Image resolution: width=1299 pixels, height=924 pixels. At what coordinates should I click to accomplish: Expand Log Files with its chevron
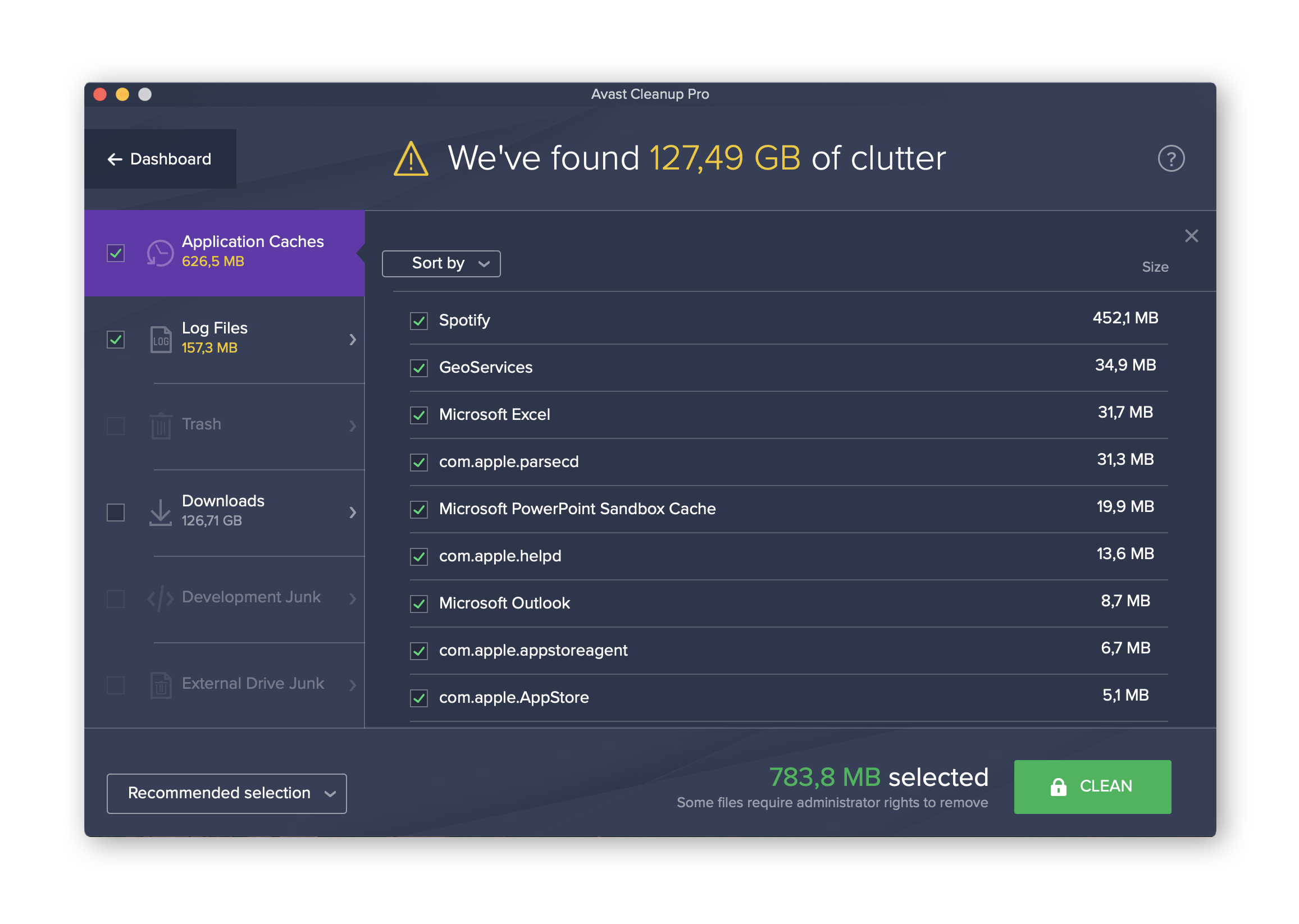pyautogui.click(x=353, y=340)
